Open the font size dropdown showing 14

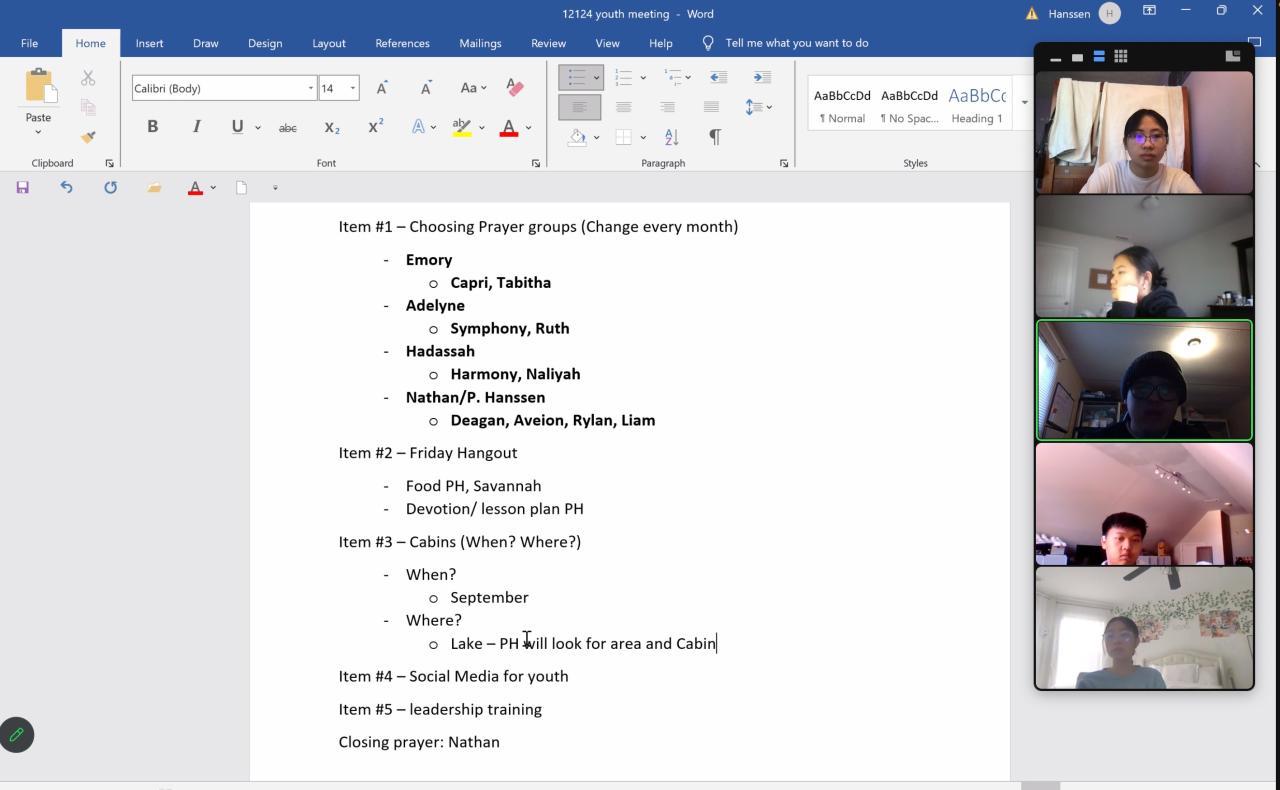coord(352,88)
